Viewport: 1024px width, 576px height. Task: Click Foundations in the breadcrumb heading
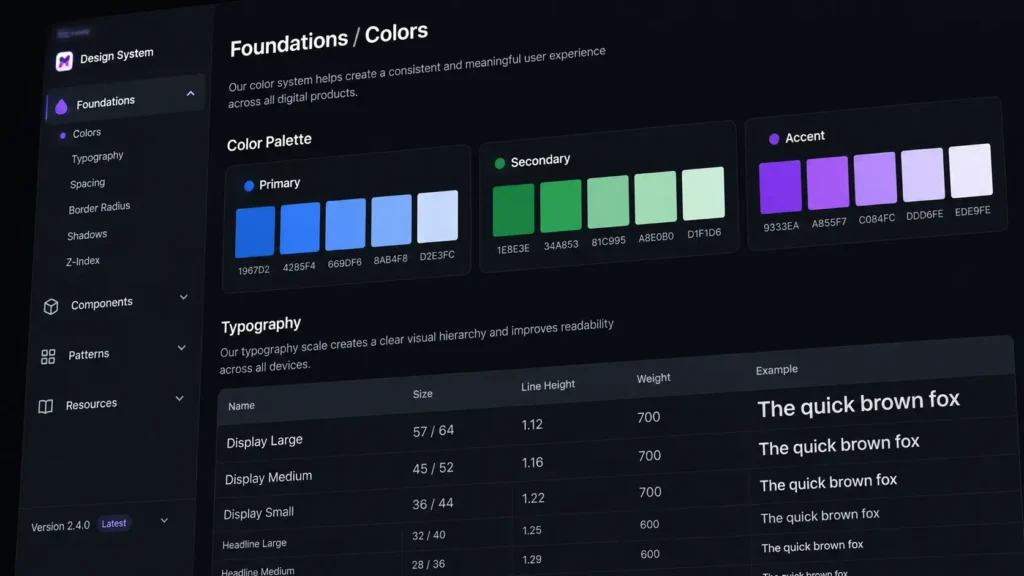[289, 44]
